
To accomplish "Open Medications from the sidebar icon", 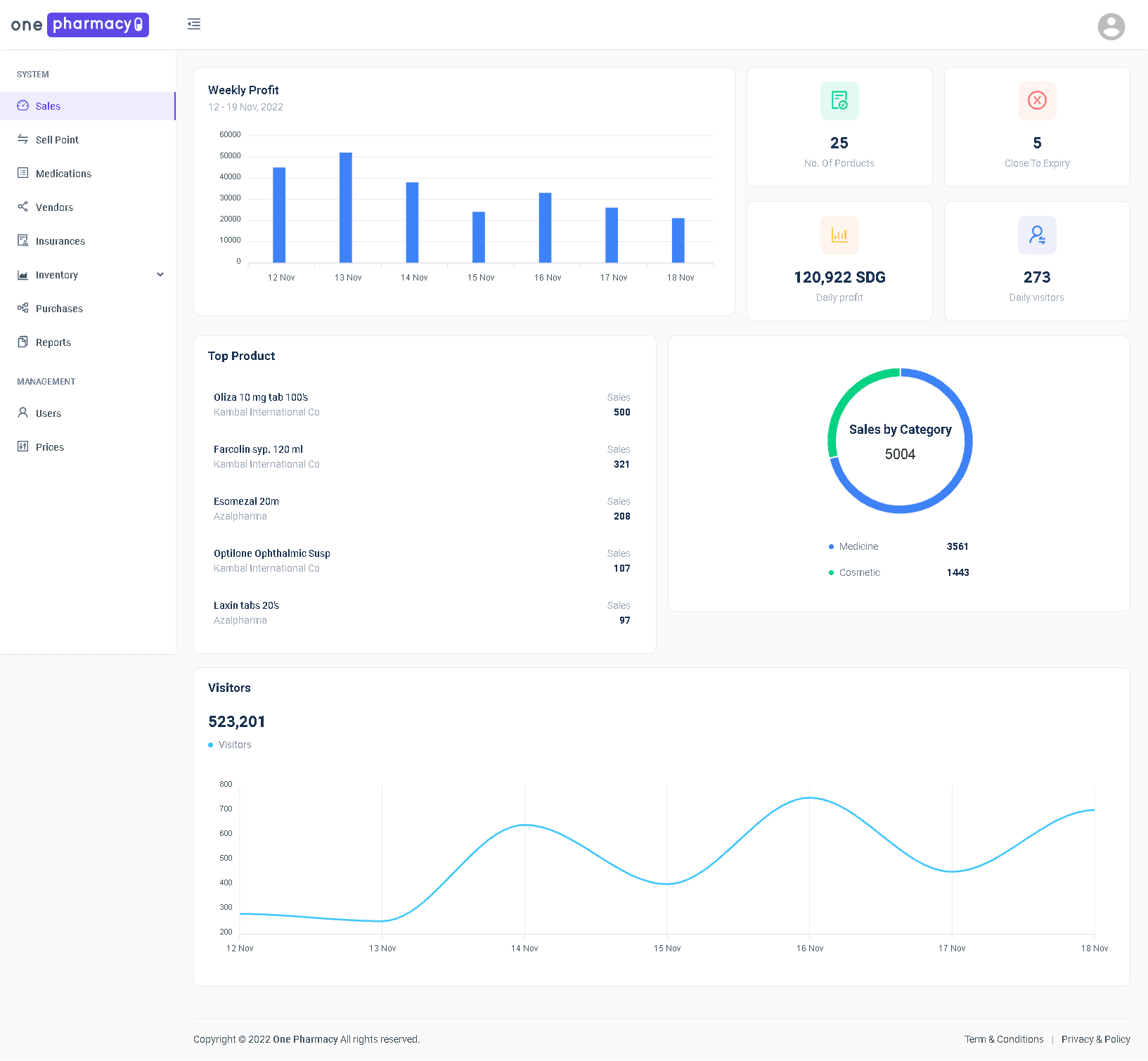I will (x=23, y=173).
